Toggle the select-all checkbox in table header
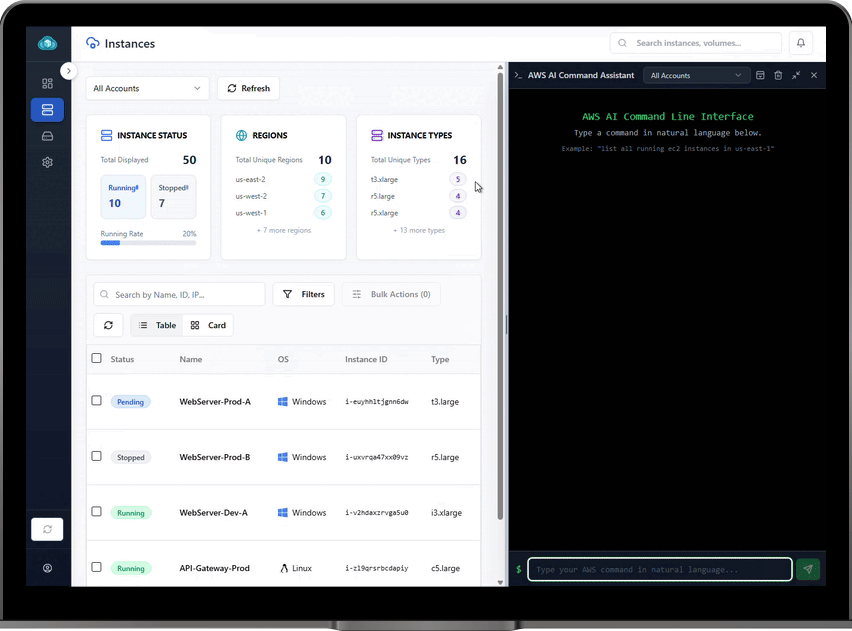The image size is (852, 631). [96, 358]
